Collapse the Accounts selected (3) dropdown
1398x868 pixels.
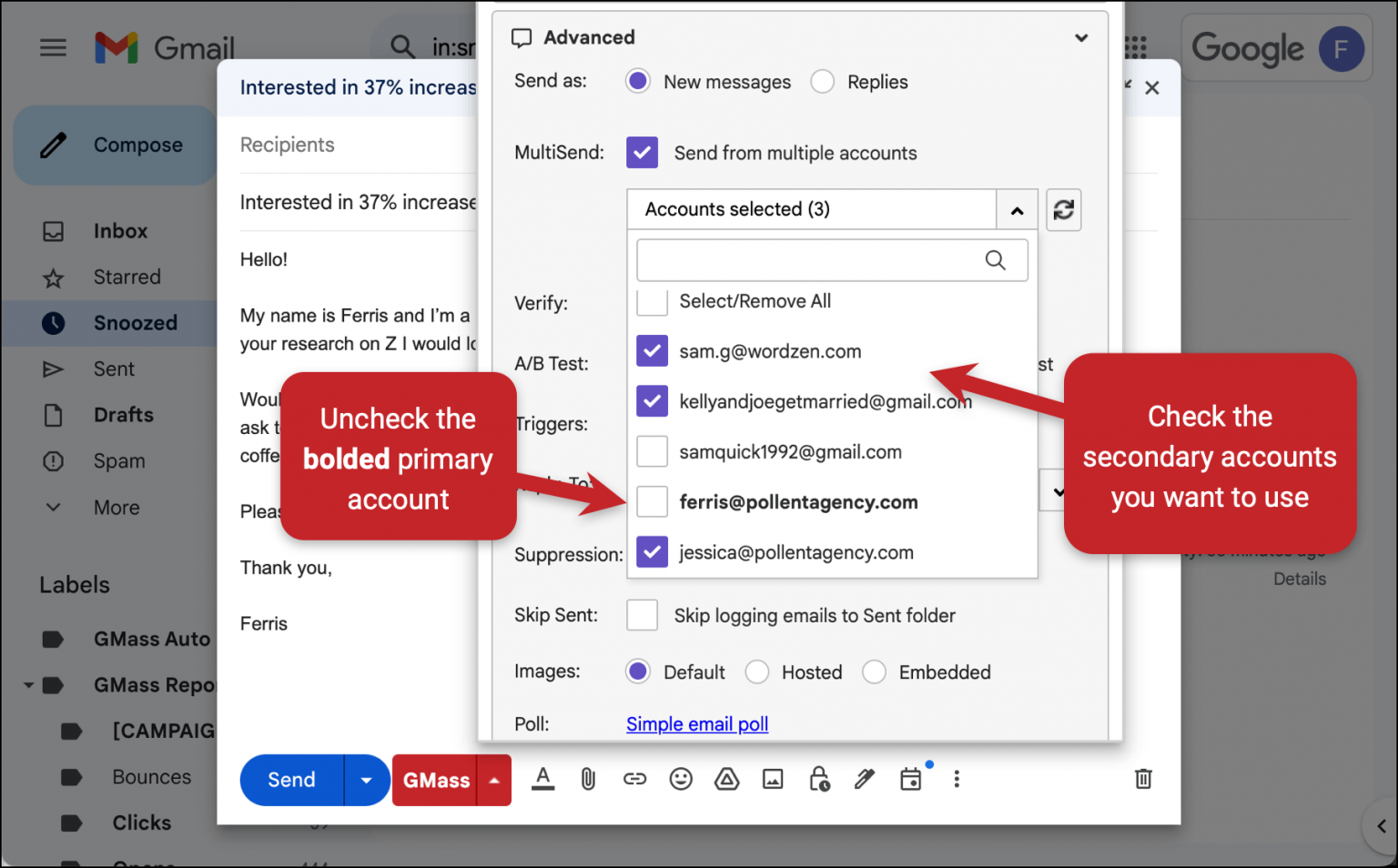click(1017, 209)
